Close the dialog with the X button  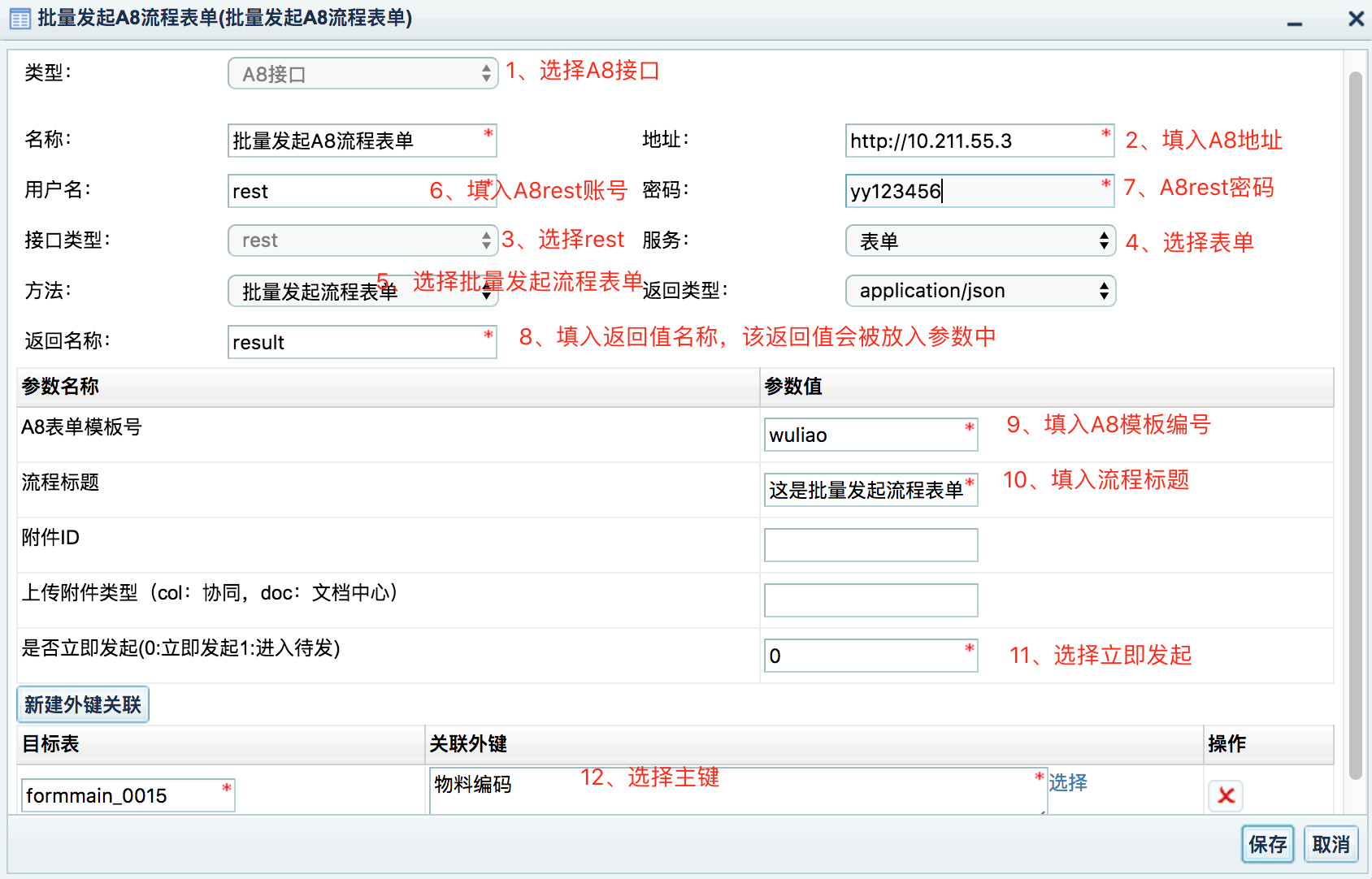pos(1356,19)
